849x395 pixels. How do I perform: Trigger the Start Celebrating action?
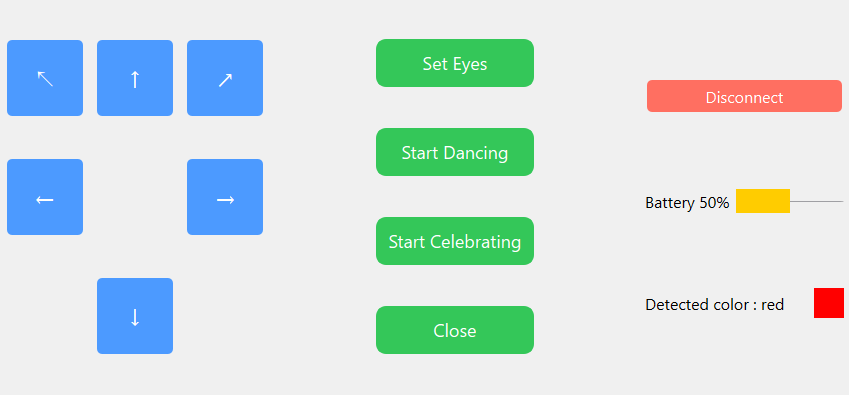[455, 241]
